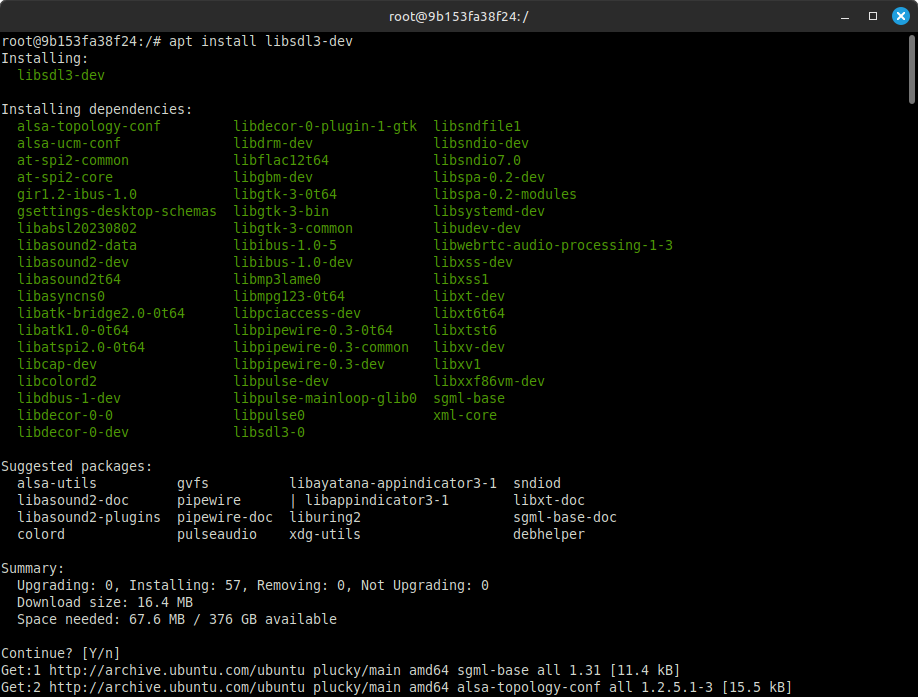Click the package gir1.2-ibus-1.0
Screen dimensions: 918x697
(x=77, y=194)
